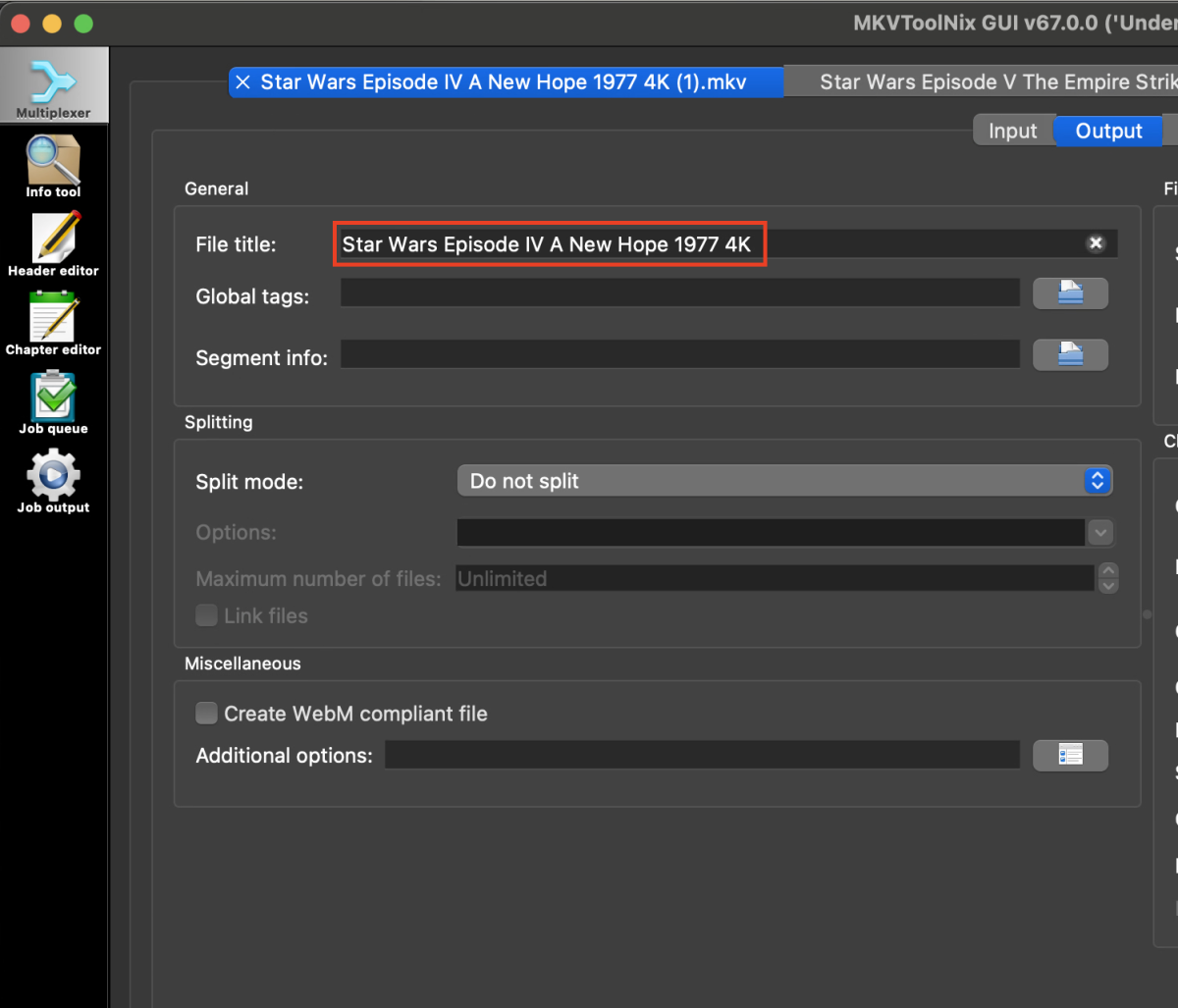This screenshot has width=1178, height=1008.
Task: Minimize the MKVToolNix window
Action: [x=52, y=23]
